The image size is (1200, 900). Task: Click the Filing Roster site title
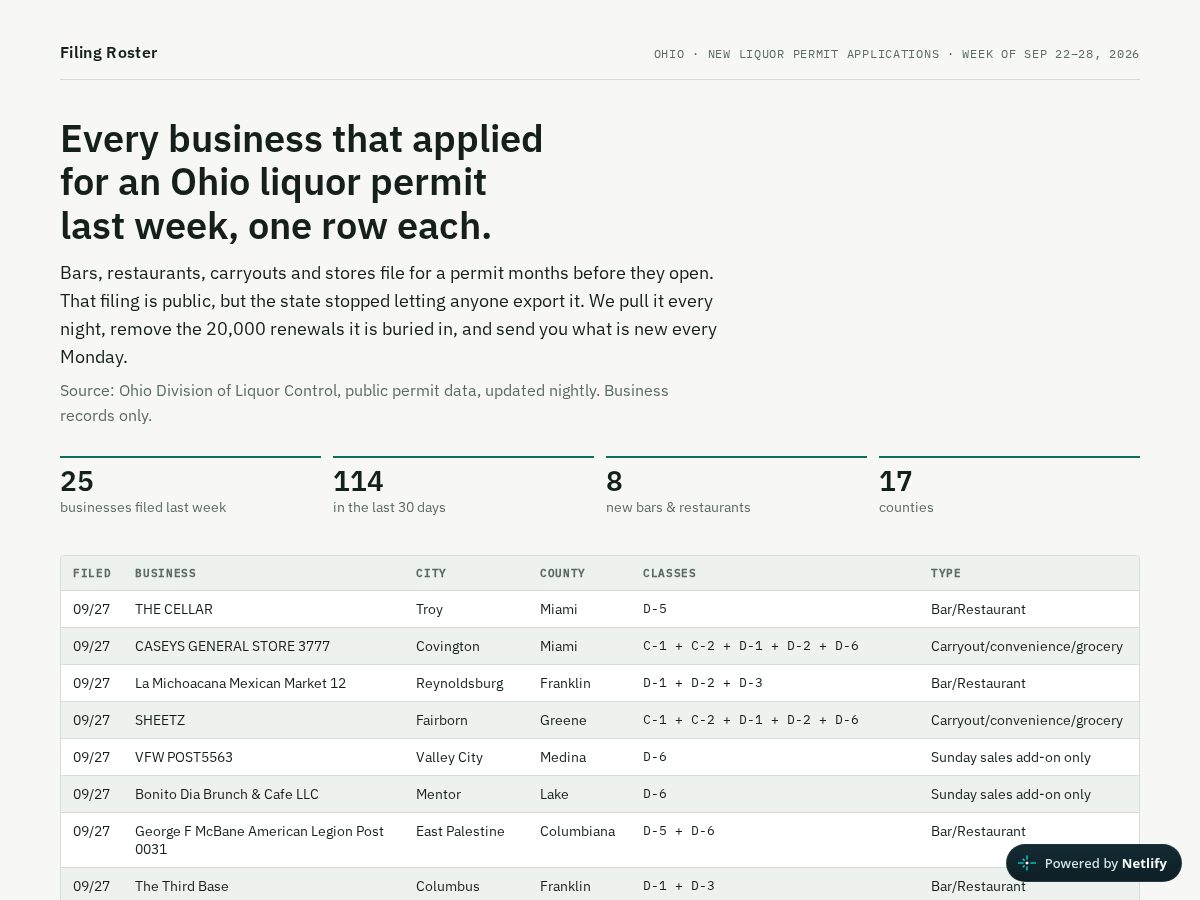click(108, 53)
